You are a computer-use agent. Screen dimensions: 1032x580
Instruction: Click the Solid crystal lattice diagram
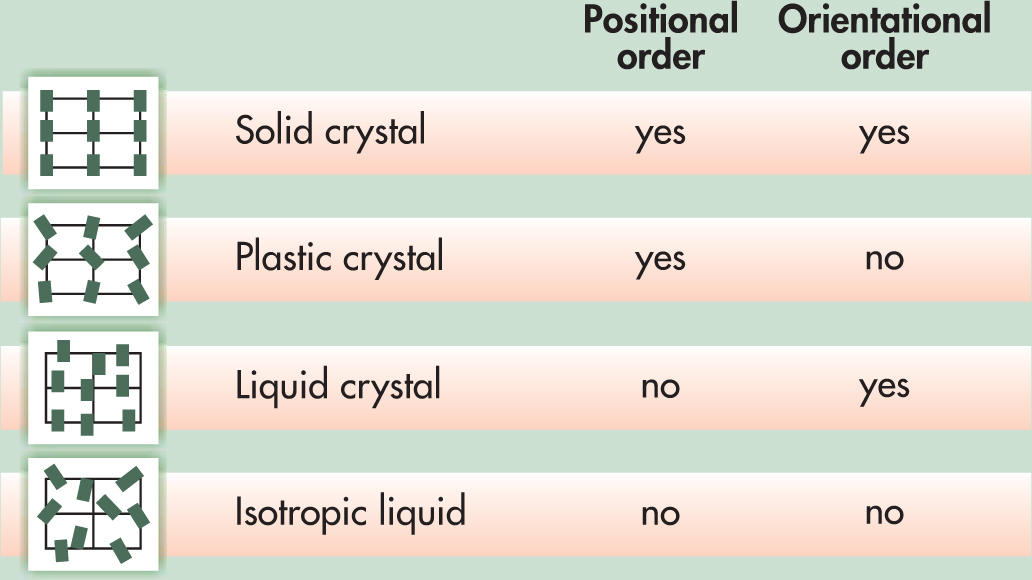(93, 133)
